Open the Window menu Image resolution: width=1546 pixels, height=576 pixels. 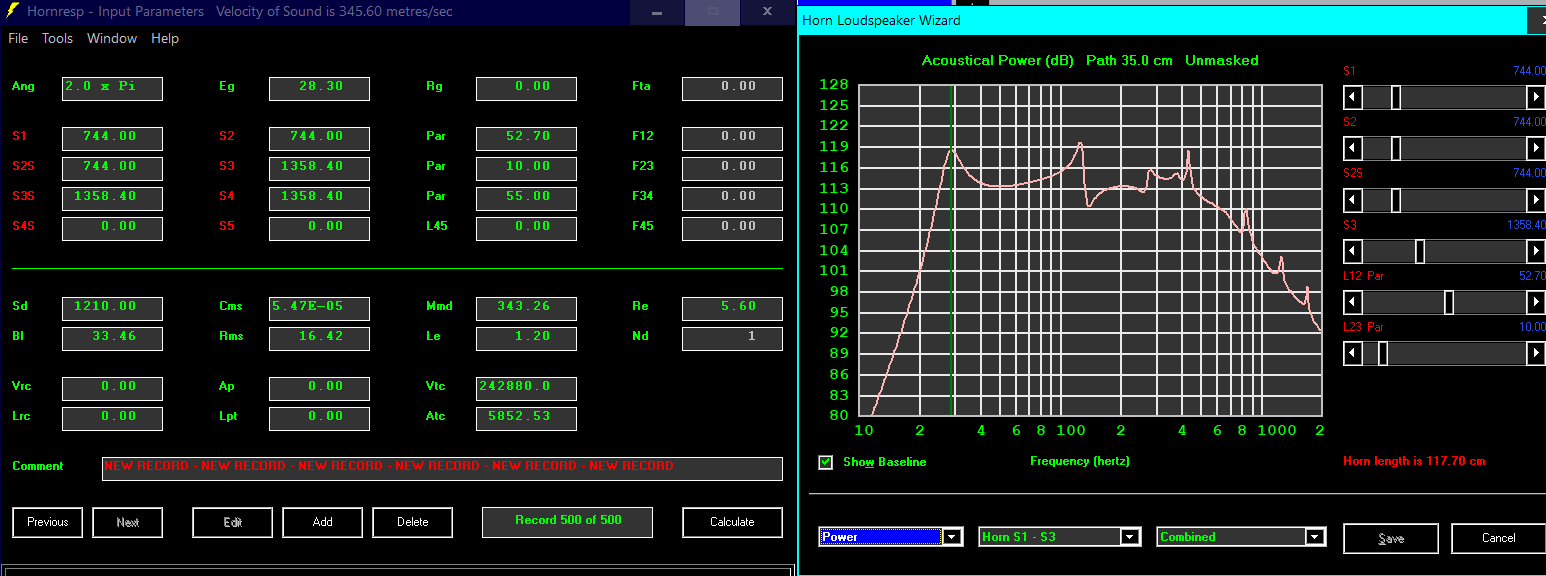point(112,38)
